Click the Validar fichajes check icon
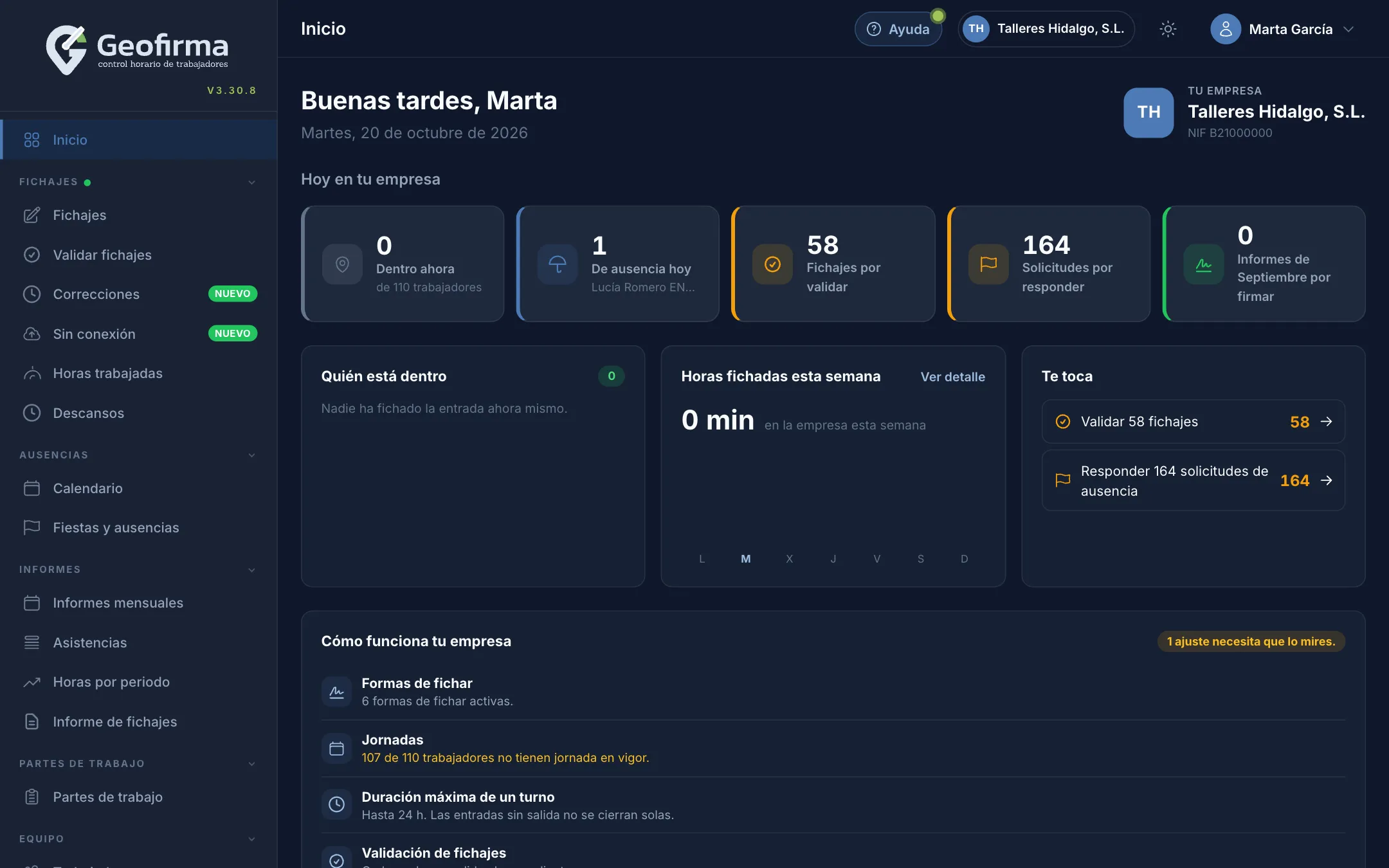 coord(32,255)
